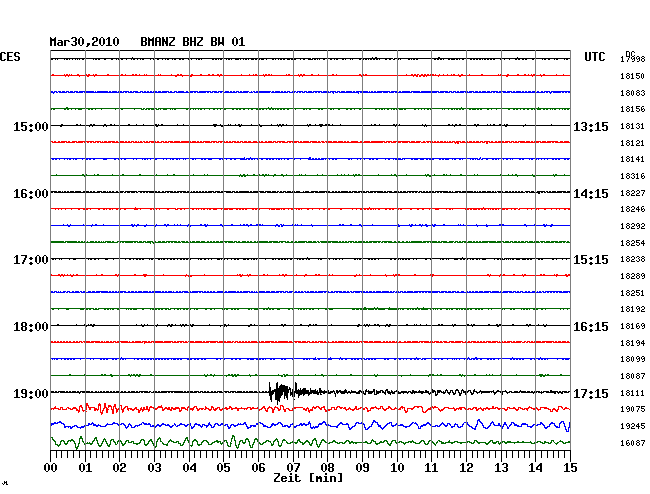Screen dimensions: 650x494
Task: Click minute tick label 09
Action: [x=362, y=468]
